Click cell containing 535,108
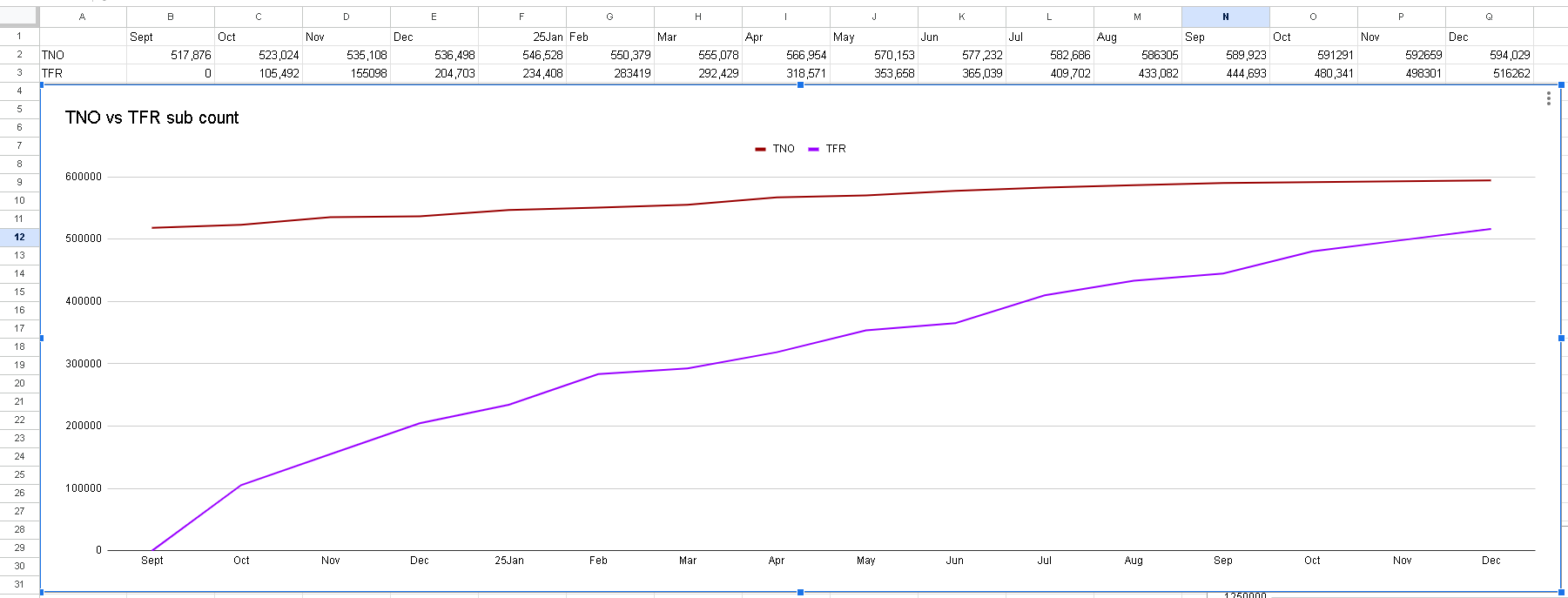Screen dimensions: 1568x598 [x=347, y=55]
